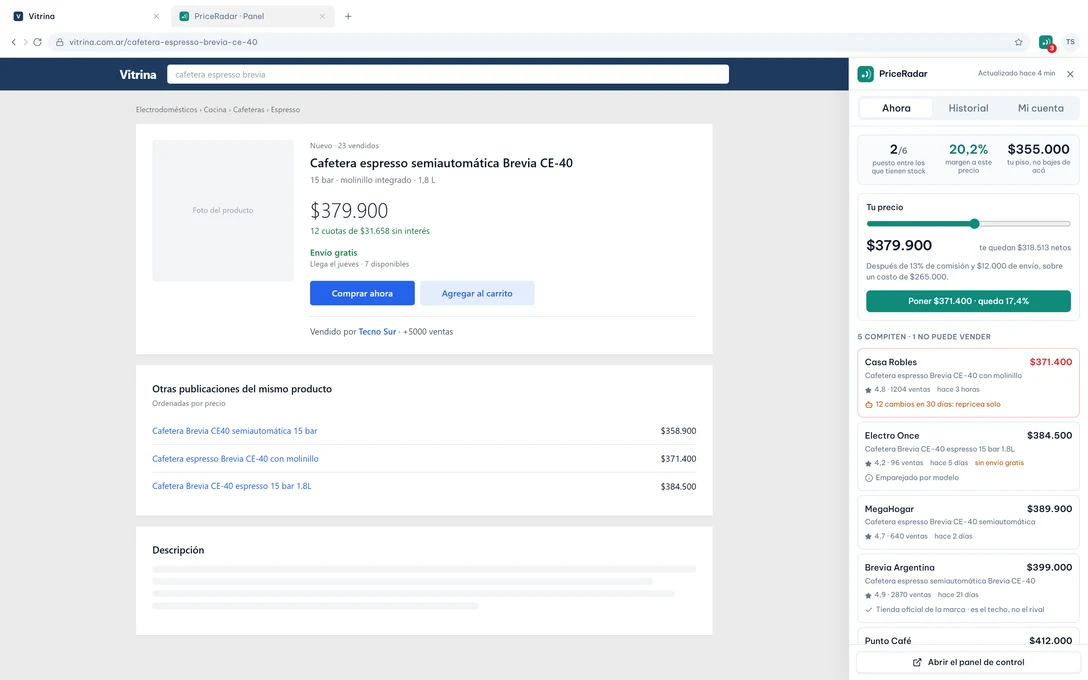Click star icon on Brevia Argentina card
1088x680 pixels.
click(x=868, y=595)
